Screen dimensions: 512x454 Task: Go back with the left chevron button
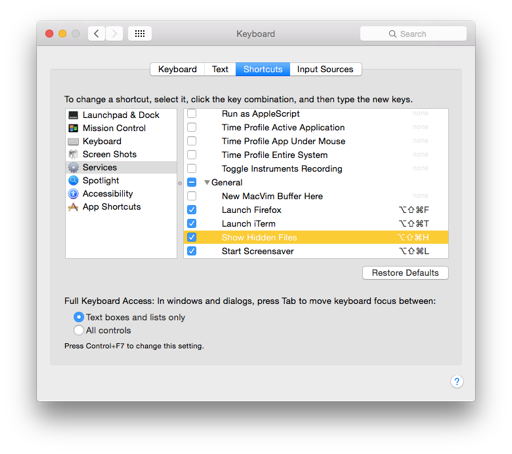click(97, 34)
